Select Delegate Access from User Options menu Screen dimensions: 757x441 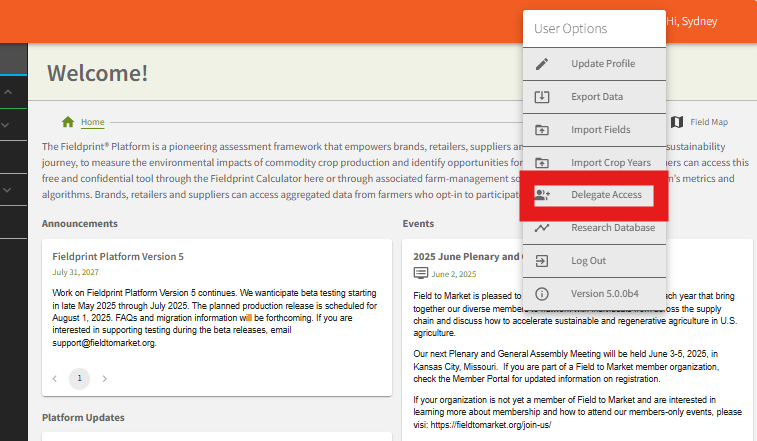[x=606, y=195]
